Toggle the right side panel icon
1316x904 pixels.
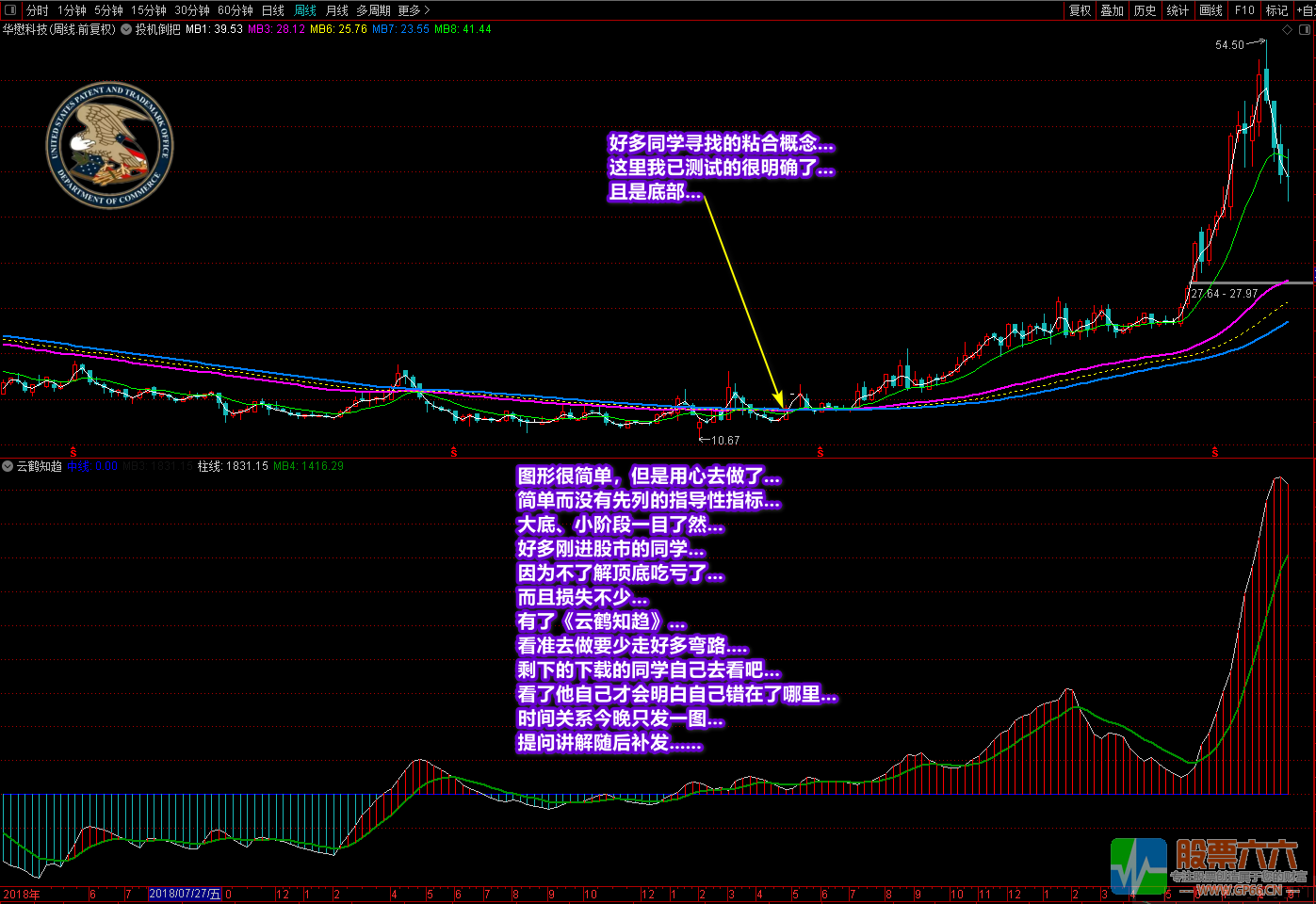pyautogui.click(x=1306, y=29)
